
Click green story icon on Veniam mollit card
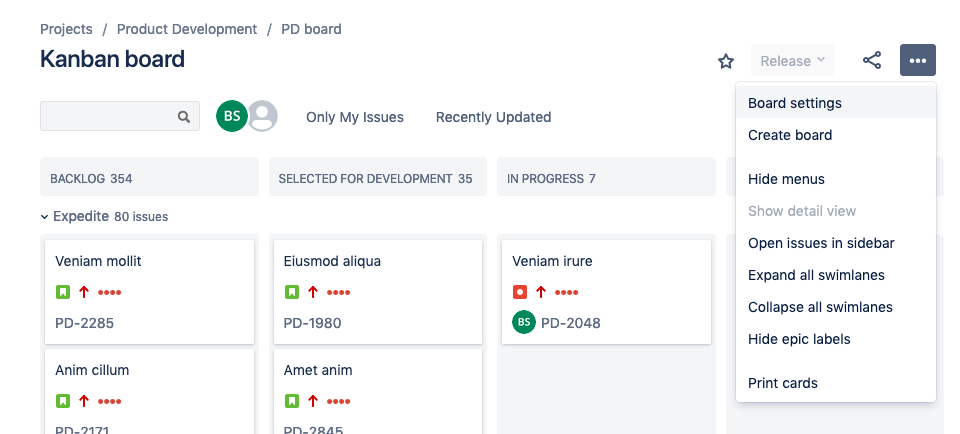(63, 292)
